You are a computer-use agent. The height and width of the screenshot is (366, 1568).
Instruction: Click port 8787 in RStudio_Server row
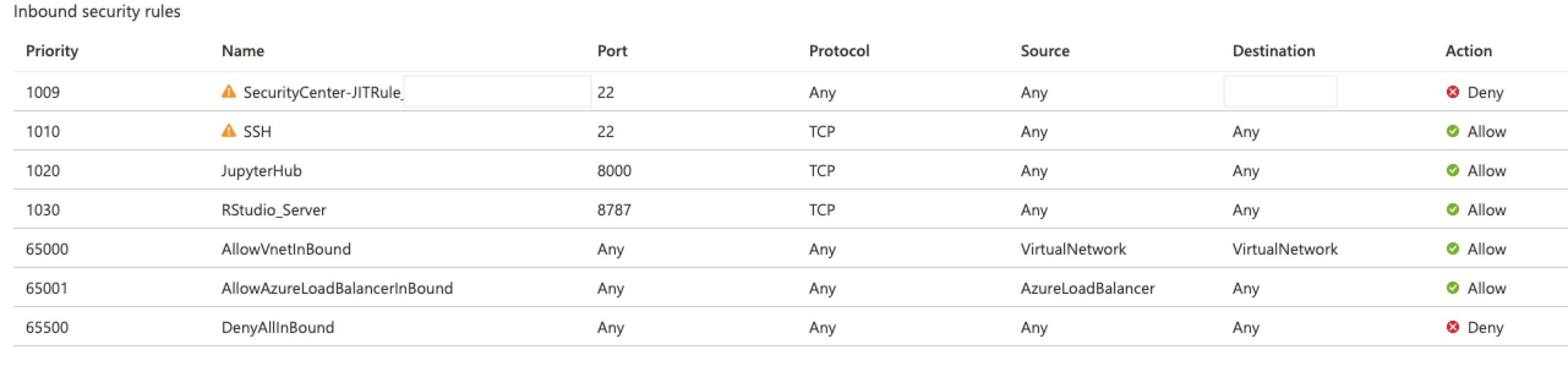(614, 210)
